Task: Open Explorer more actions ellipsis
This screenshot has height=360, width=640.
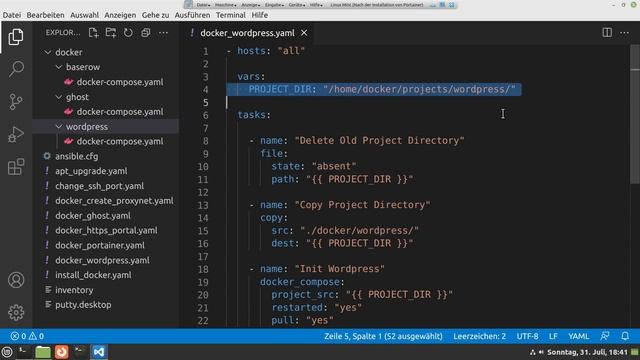Action: tap(163, 33)
